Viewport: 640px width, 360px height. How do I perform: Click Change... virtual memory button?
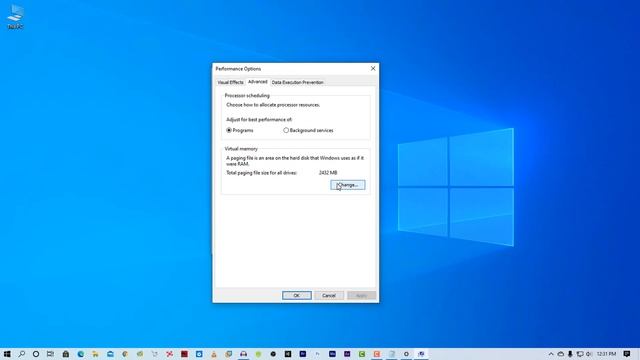point(348,185)
